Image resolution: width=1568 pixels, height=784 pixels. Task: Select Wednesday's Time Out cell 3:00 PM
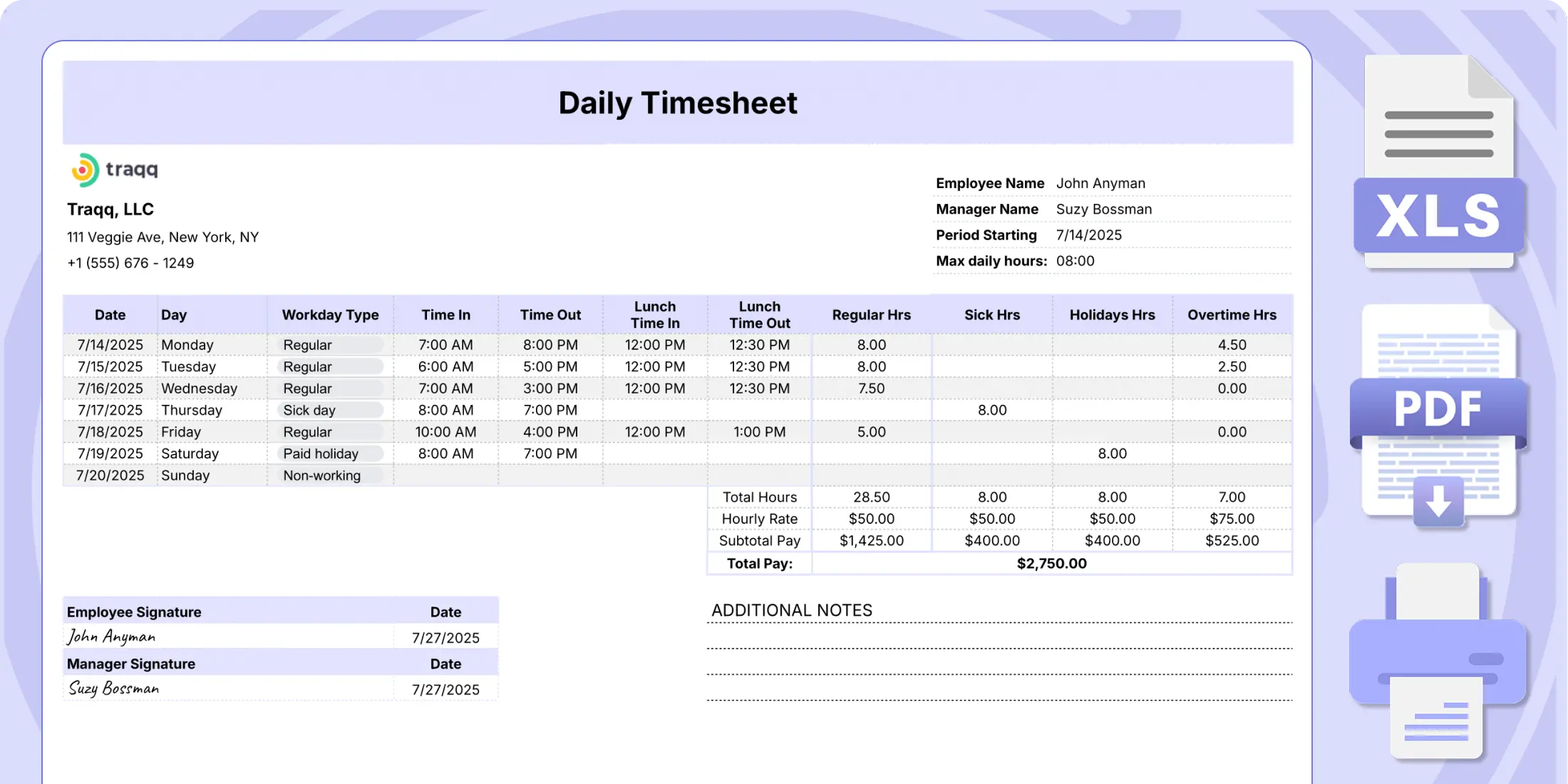coord(550,388)
